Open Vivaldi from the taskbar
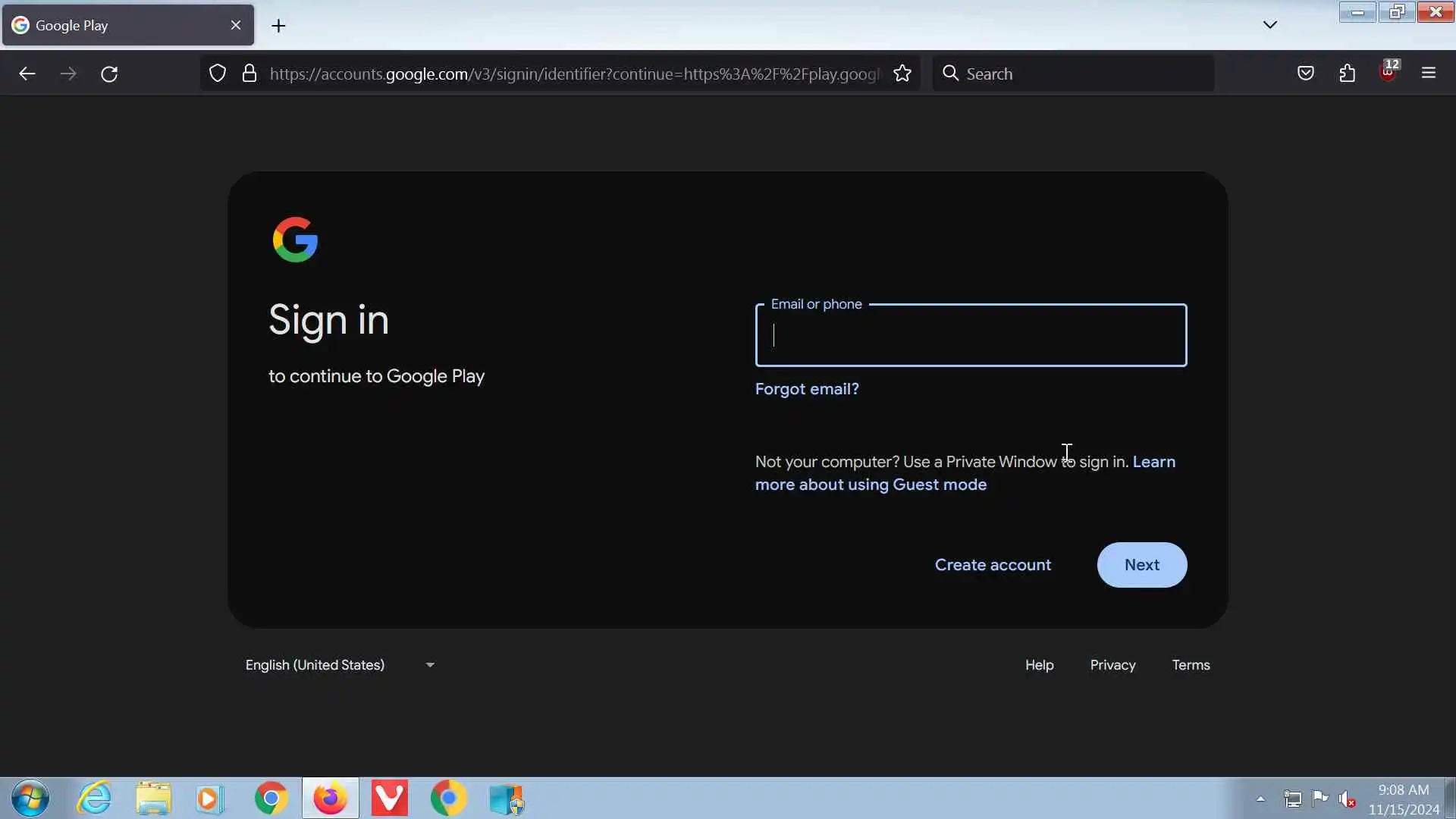Viewport: 1456px width, 819px height. point(389,799)
